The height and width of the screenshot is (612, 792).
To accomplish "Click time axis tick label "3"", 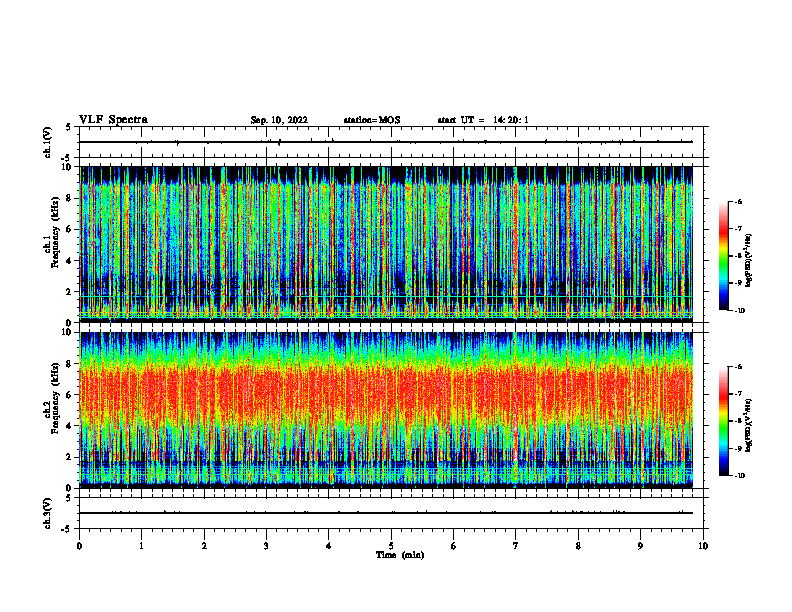I will pos(266,546).
